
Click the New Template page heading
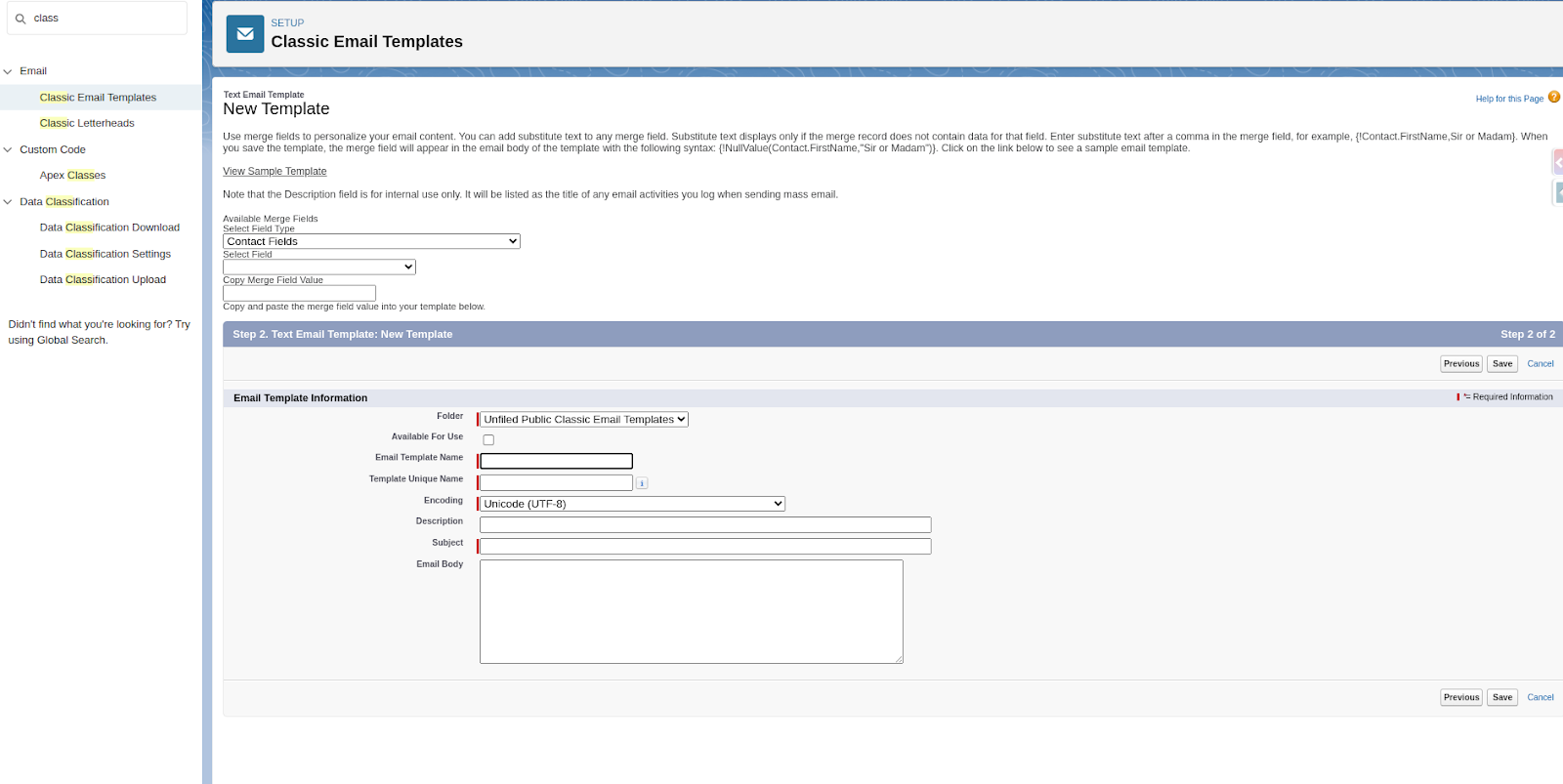point(276,109)
